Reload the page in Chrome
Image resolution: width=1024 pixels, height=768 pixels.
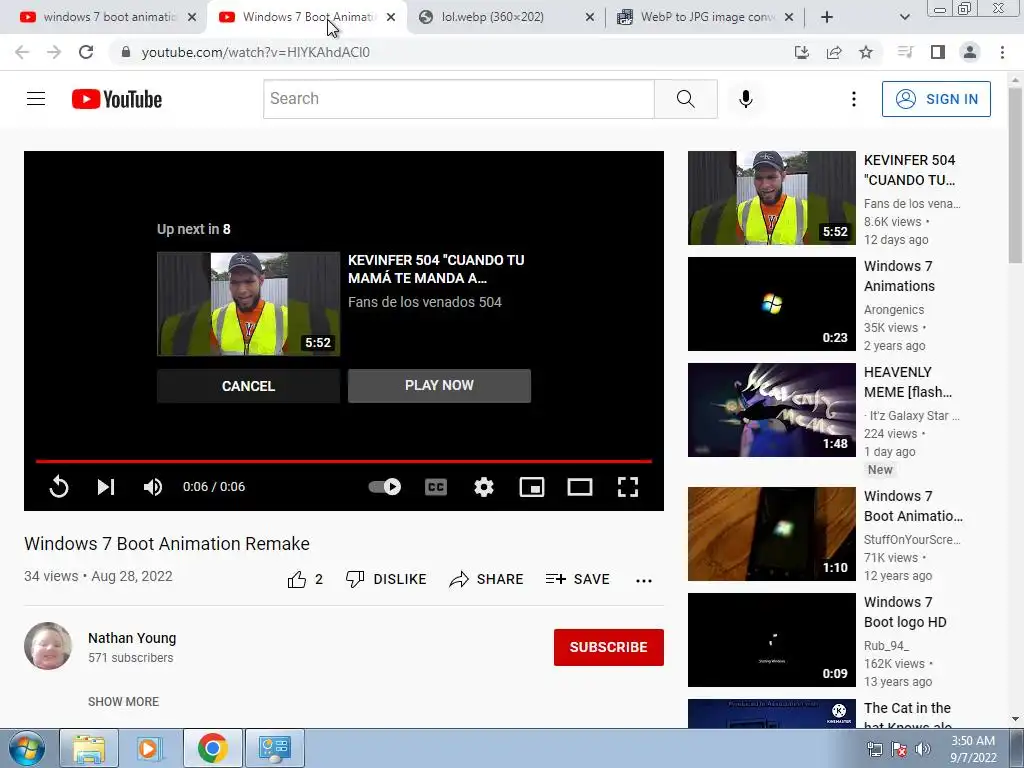point(86,52)
